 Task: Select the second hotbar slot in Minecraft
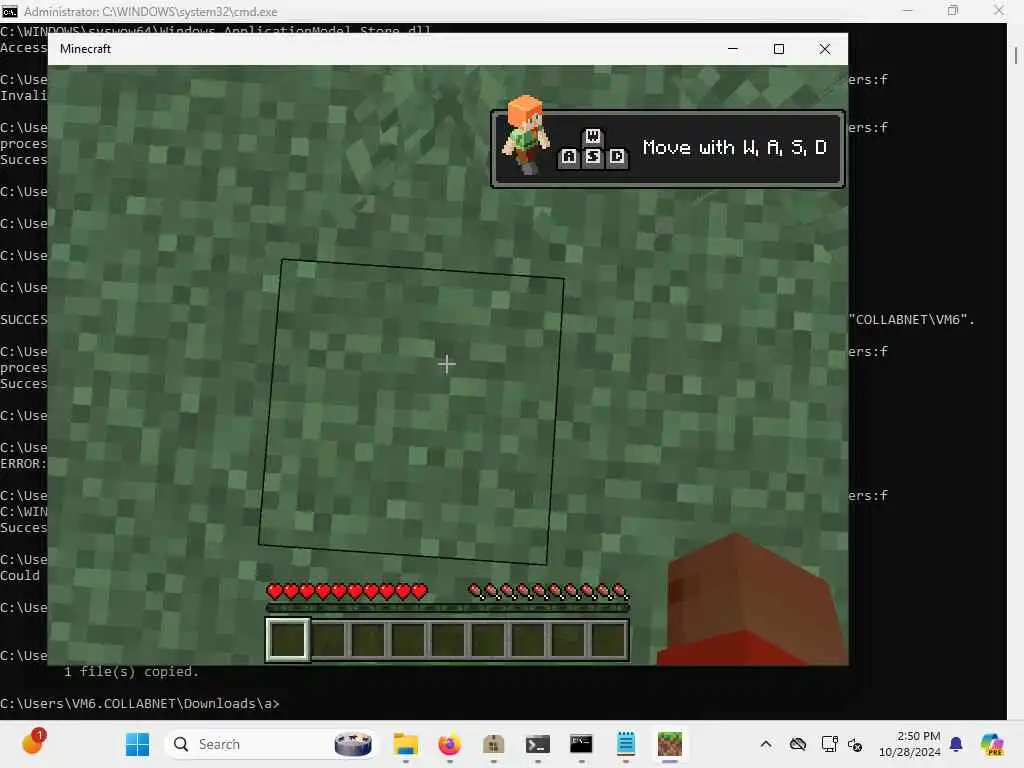tap(328, 639)
